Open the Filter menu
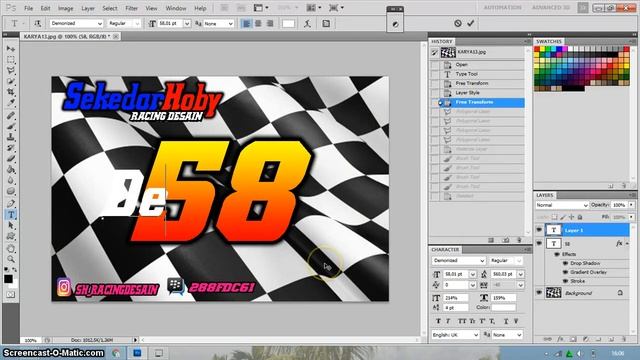 pos(131,8)
